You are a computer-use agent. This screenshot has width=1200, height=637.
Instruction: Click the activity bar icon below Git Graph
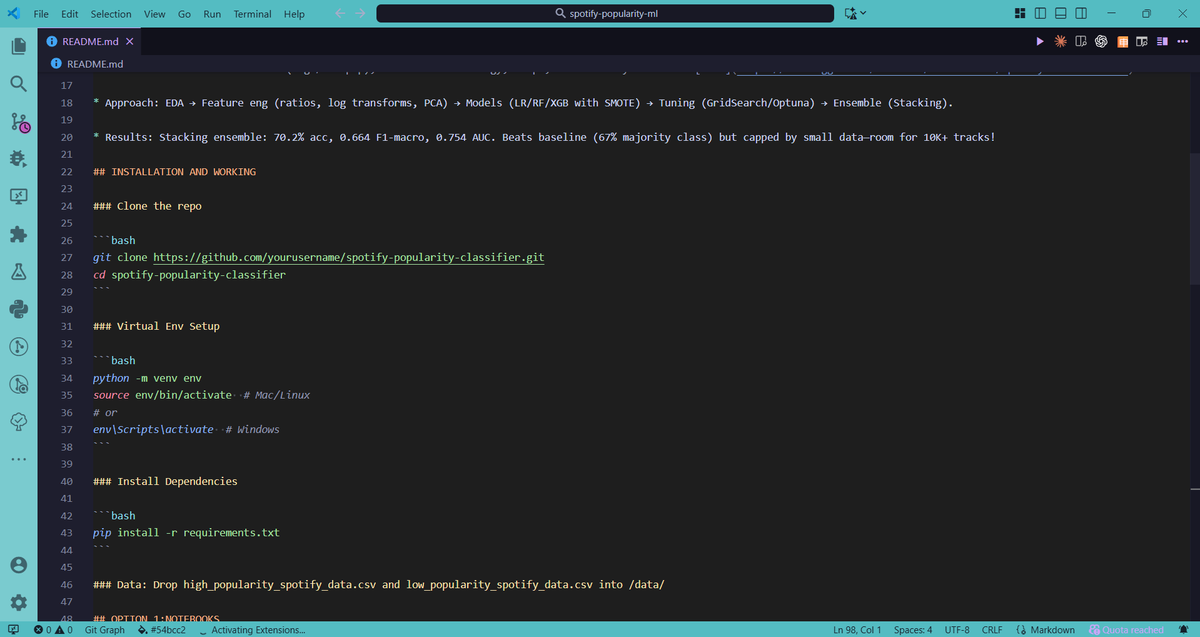point(18,384)
